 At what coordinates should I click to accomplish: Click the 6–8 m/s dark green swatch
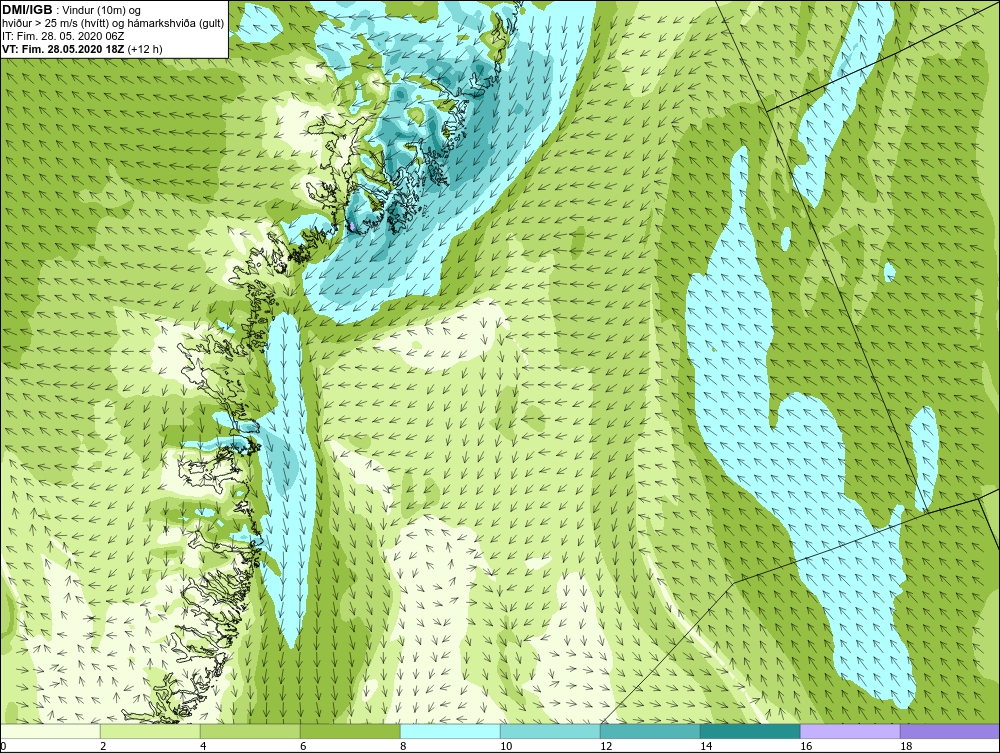pos(350,731)
